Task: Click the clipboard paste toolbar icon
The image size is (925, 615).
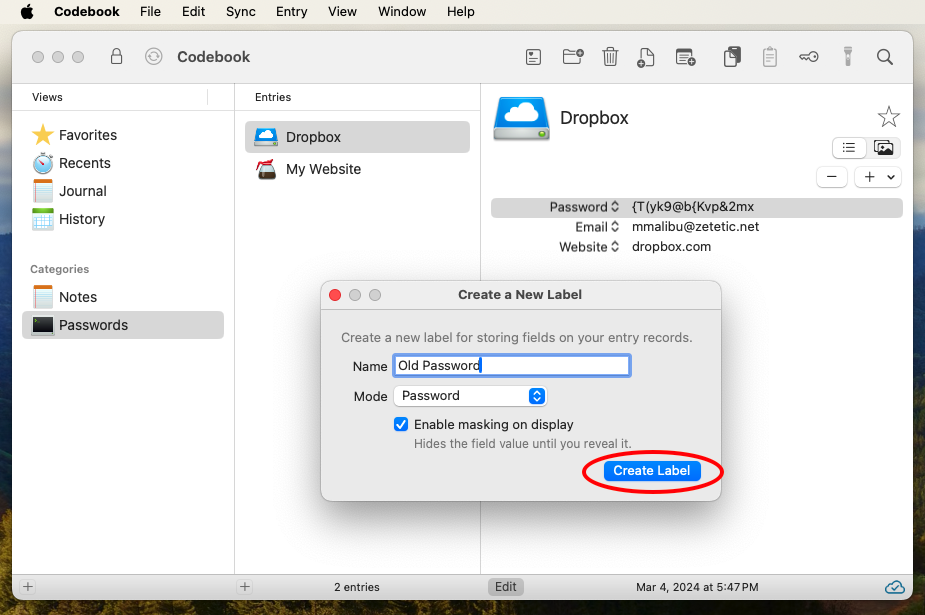Action: tap(770, 57)
